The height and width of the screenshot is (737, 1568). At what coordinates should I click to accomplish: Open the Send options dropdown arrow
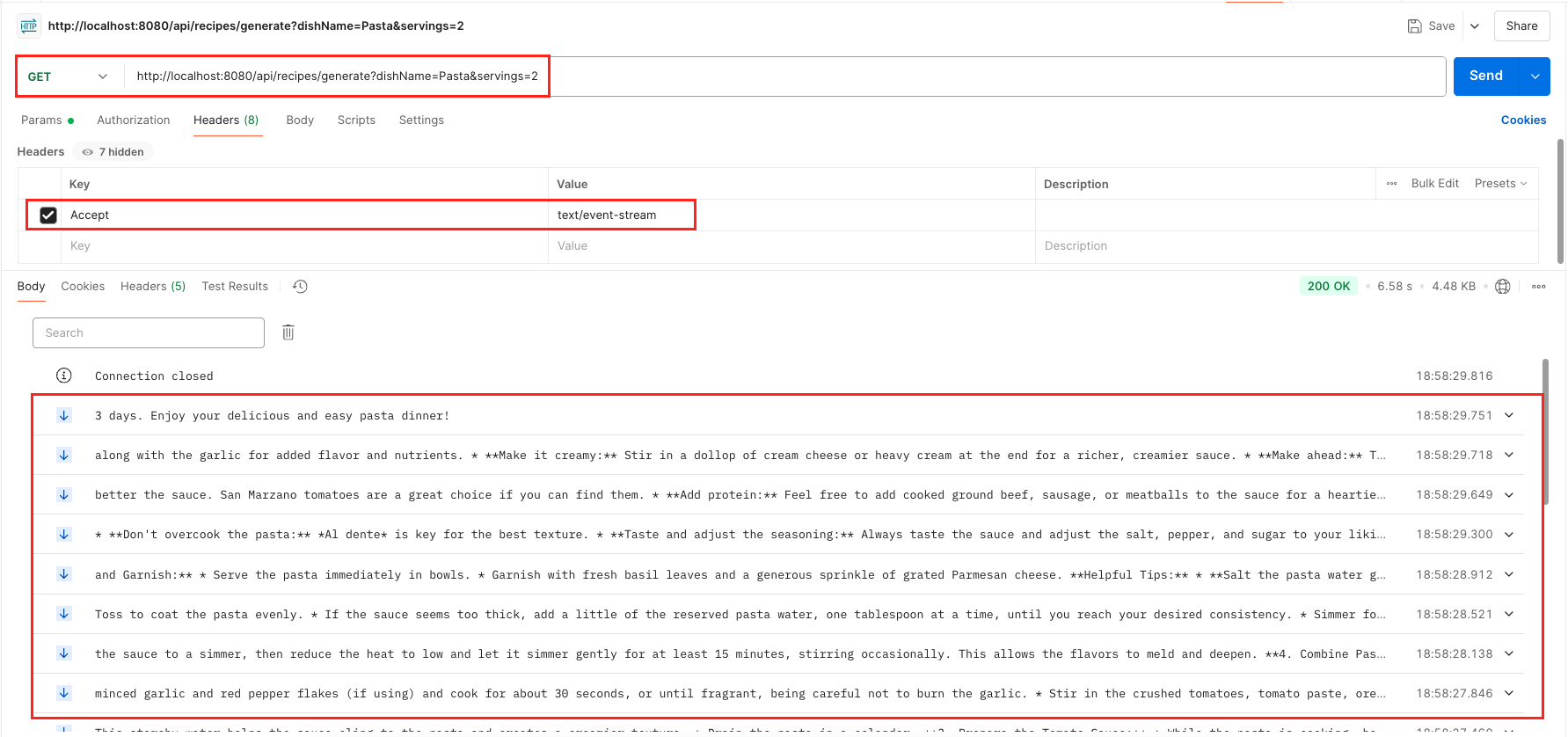1535,76
